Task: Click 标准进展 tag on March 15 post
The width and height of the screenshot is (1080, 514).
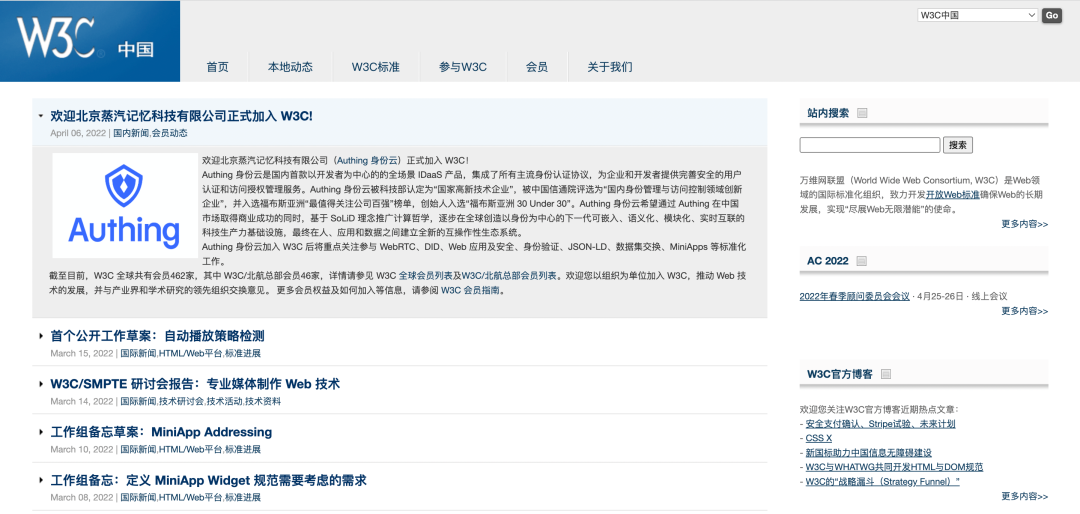Action: [x=243, y=353]
